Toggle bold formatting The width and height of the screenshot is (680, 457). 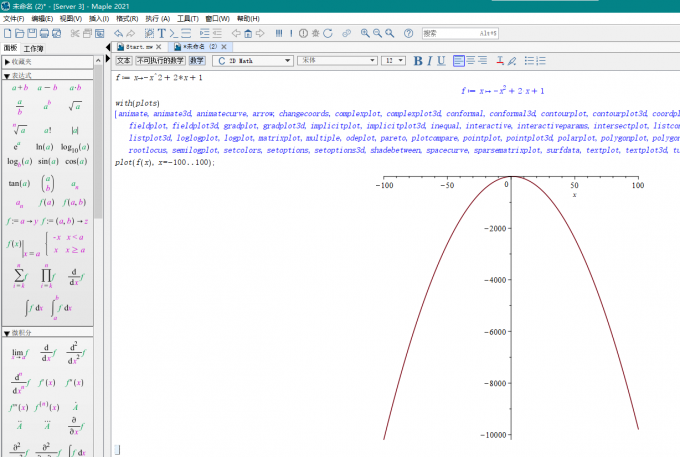point(418,61)
